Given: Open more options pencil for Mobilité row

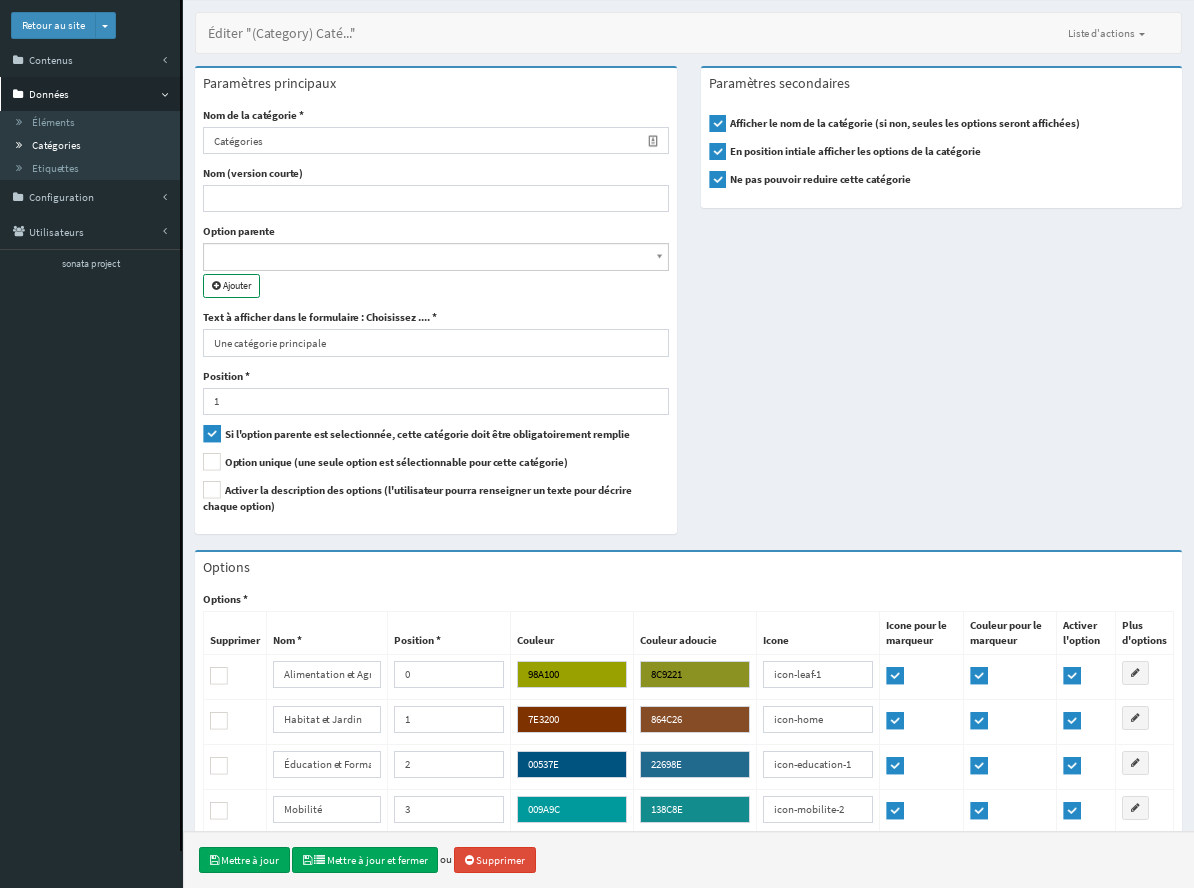Looking at the screenshot, I should click(x=1135, y=808).
